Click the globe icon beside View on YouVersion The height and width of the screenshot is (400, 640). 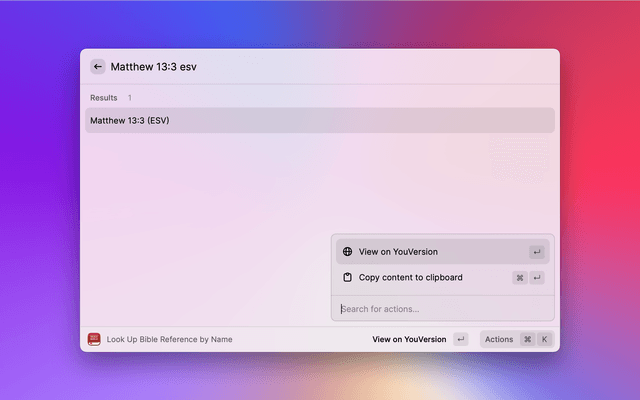pyautogui.click(x=347, y=252)
